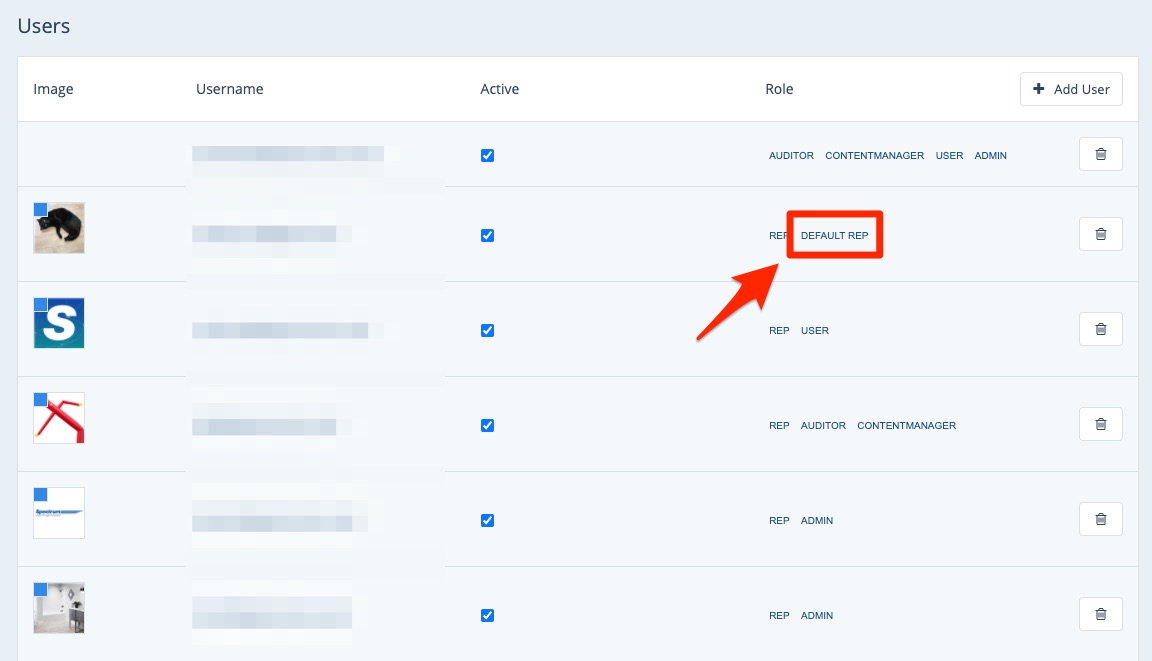Delete the user with bathroom photo avatar
The width and height of the screenshot is (1152, 661).
1100,614
